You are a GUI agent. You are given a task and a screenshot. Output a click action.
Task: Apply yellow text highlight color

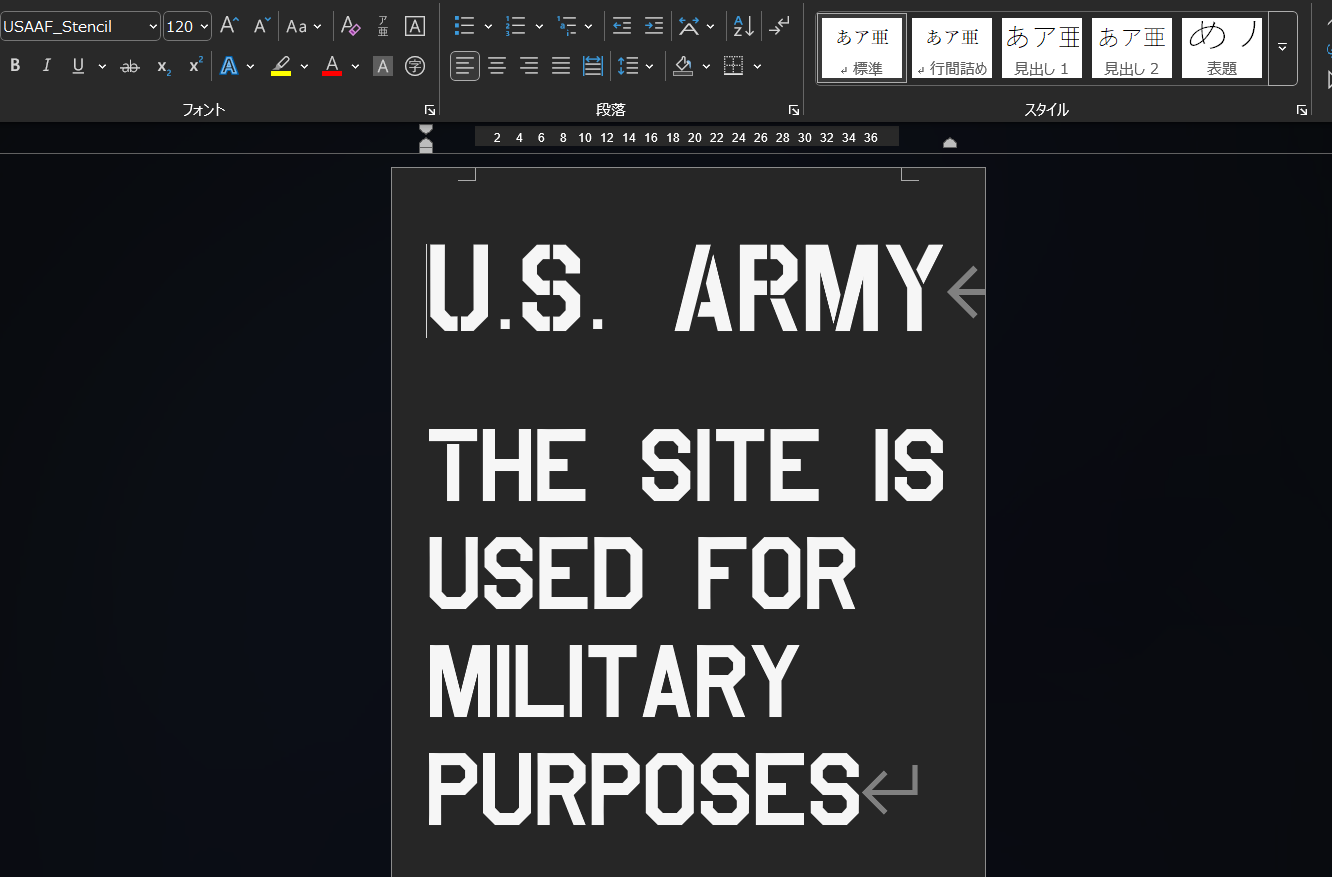pos(281,66)
